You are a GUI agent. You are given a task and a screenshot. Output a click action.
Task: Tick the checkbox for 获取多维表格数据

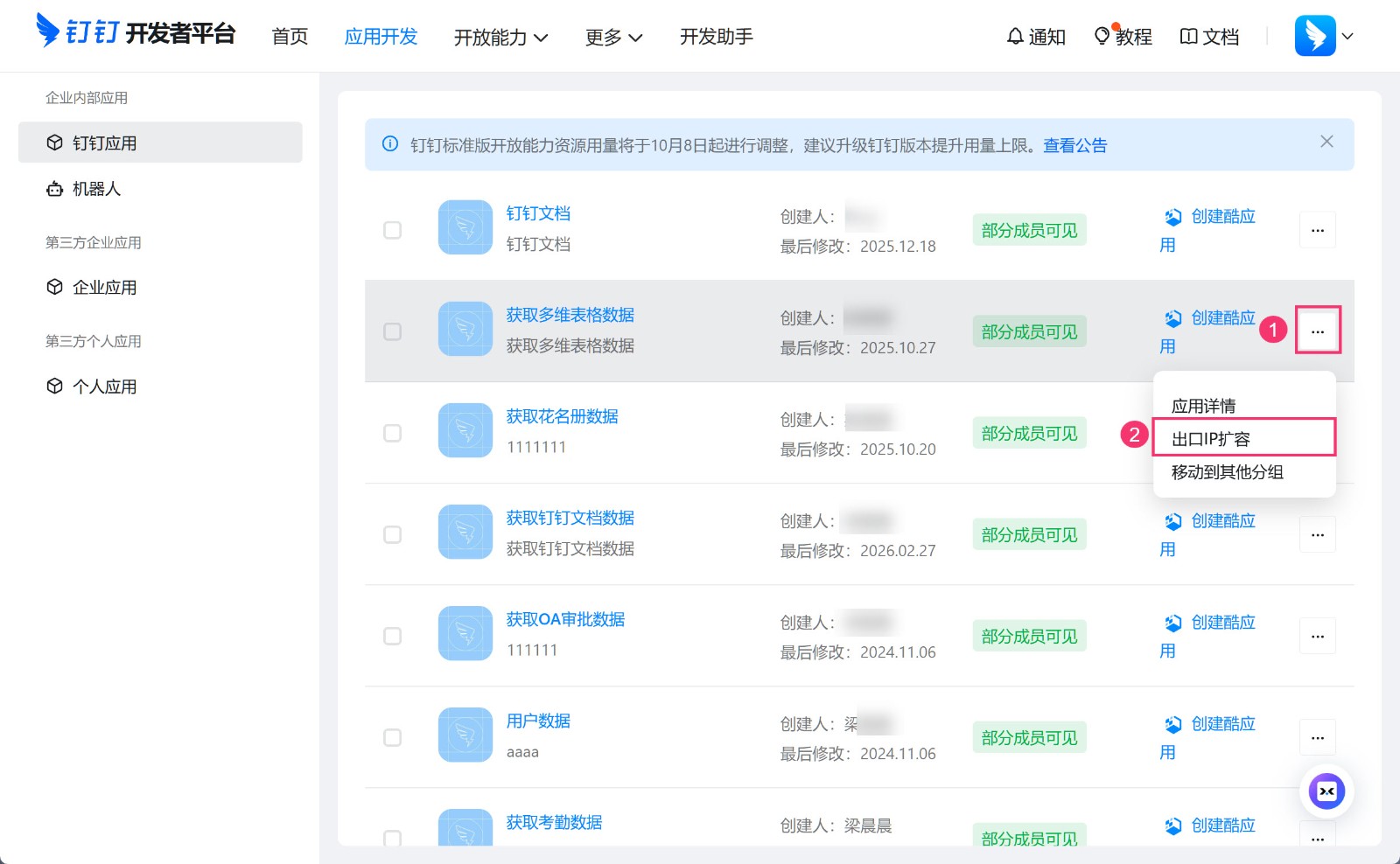pos(393,331)
